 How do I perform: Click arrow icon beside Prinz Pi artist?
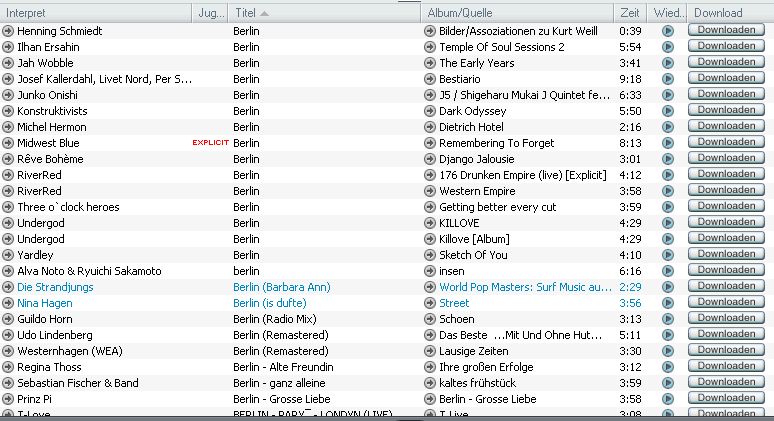[8, 399]
